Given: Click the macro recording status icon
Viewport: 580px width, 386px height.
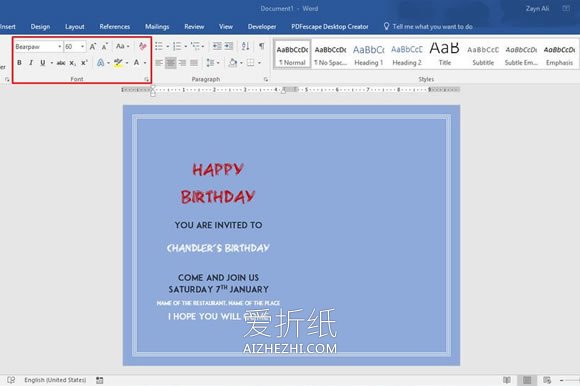Looking at the screenshot, I should (x=100, y=380).
